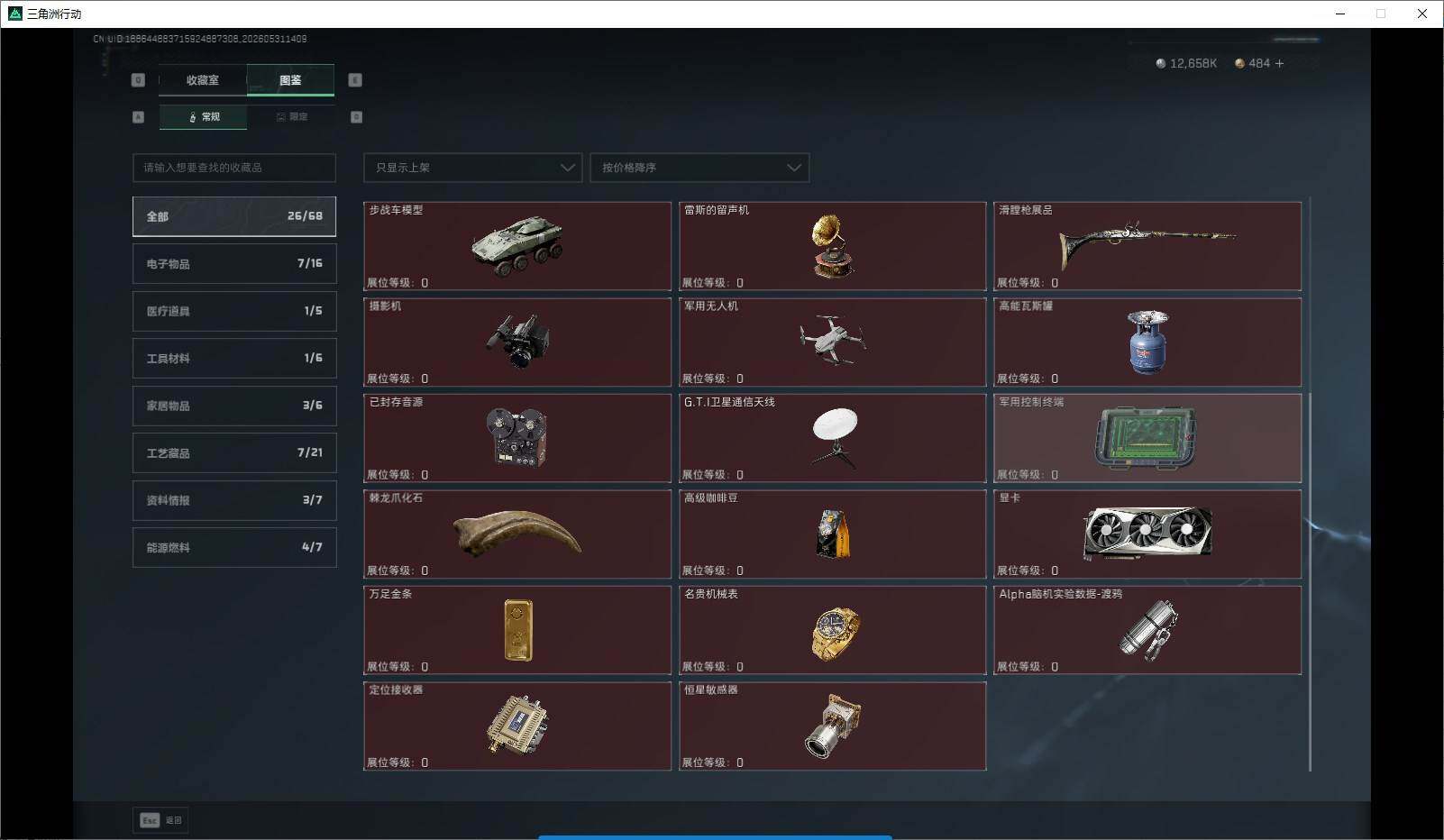Viewport: 1444px width, 840px height.
Task: Click the 12,658K currency amount
Action: click(1193, 63)
